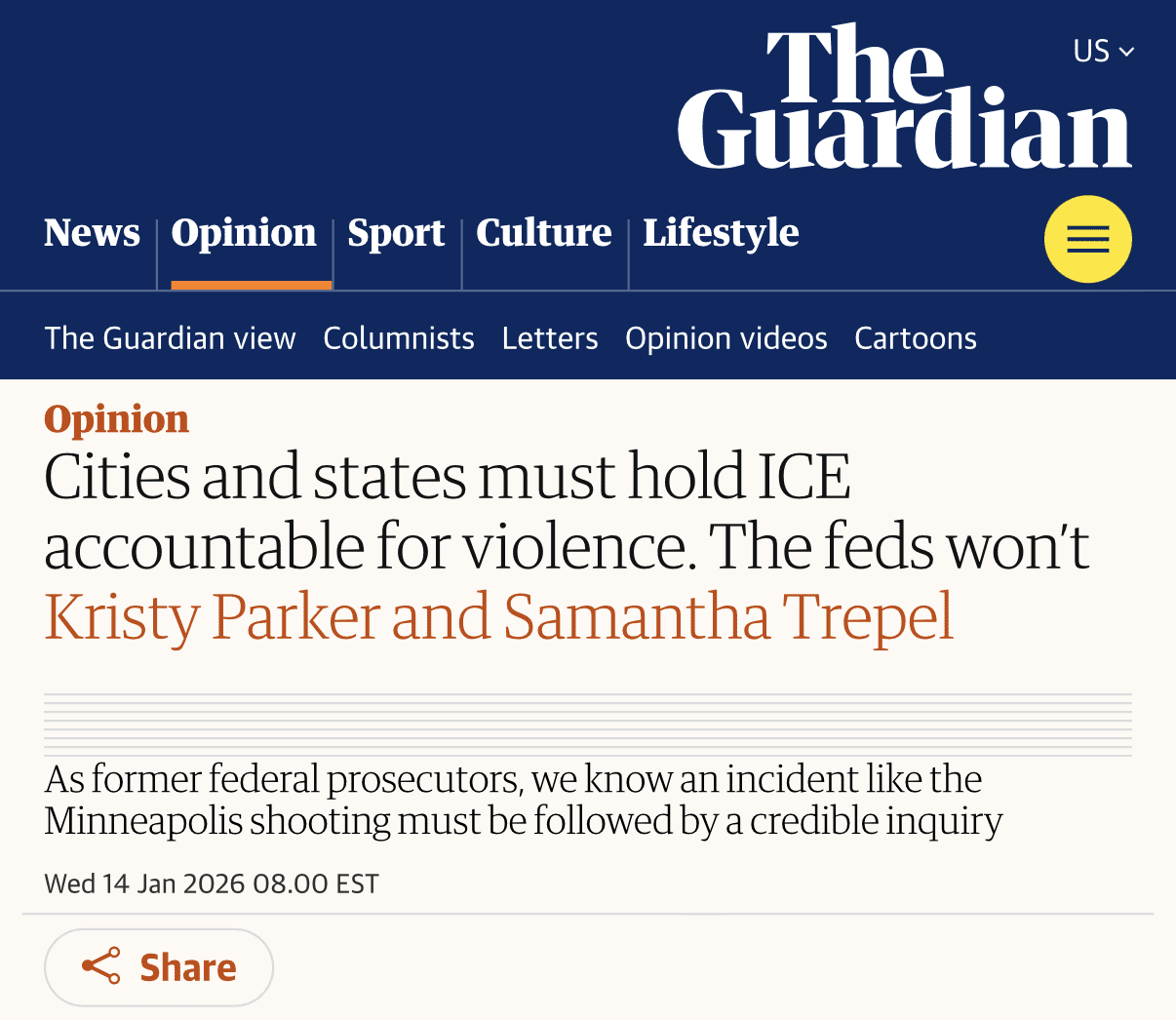Select the Opinion navigation tab
The height and width of the screenshot is (1020, 1176).
click(x=244, y=233)
